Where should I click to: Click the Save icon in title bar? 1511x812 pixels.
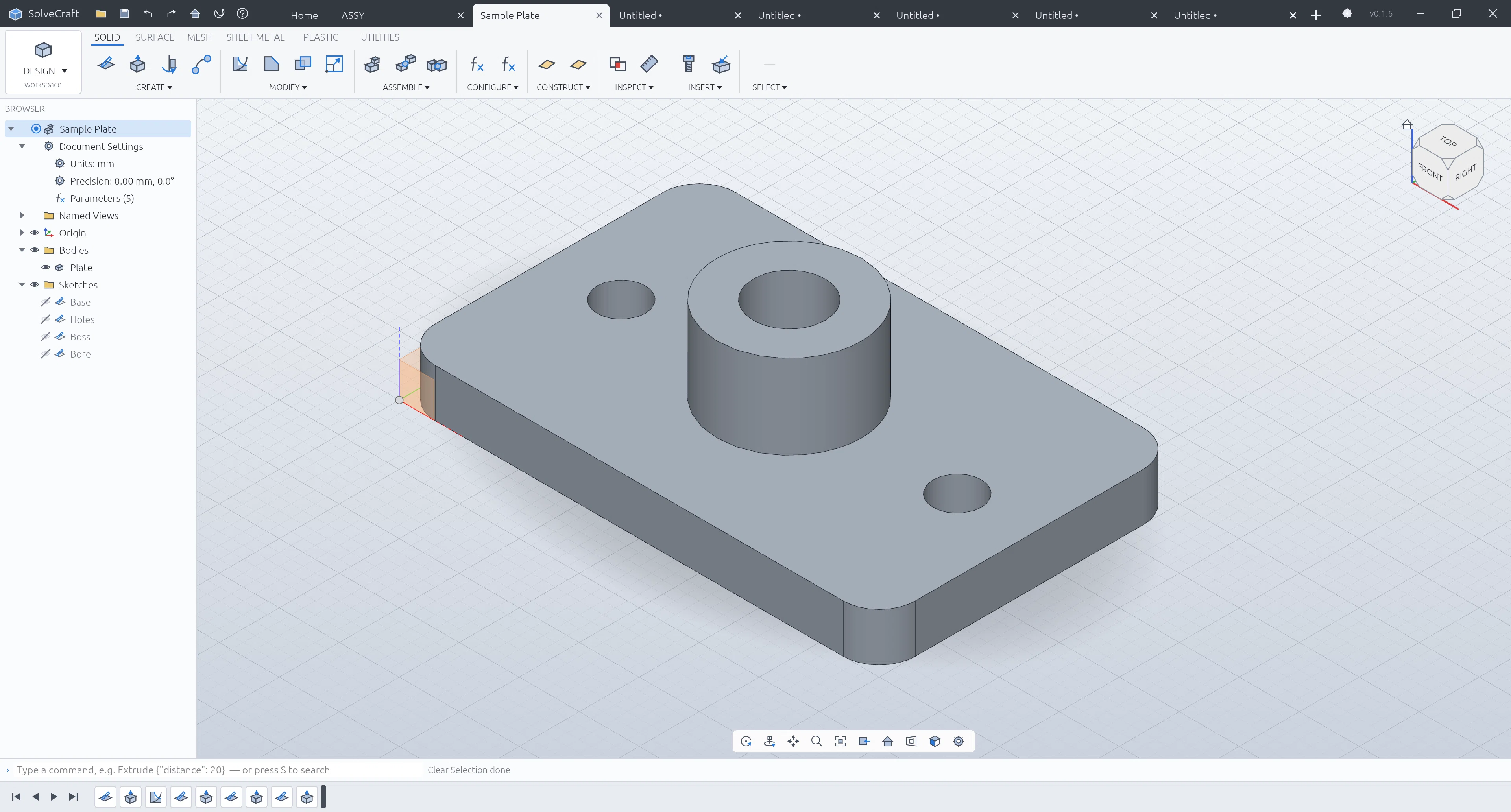pos(124,13)
